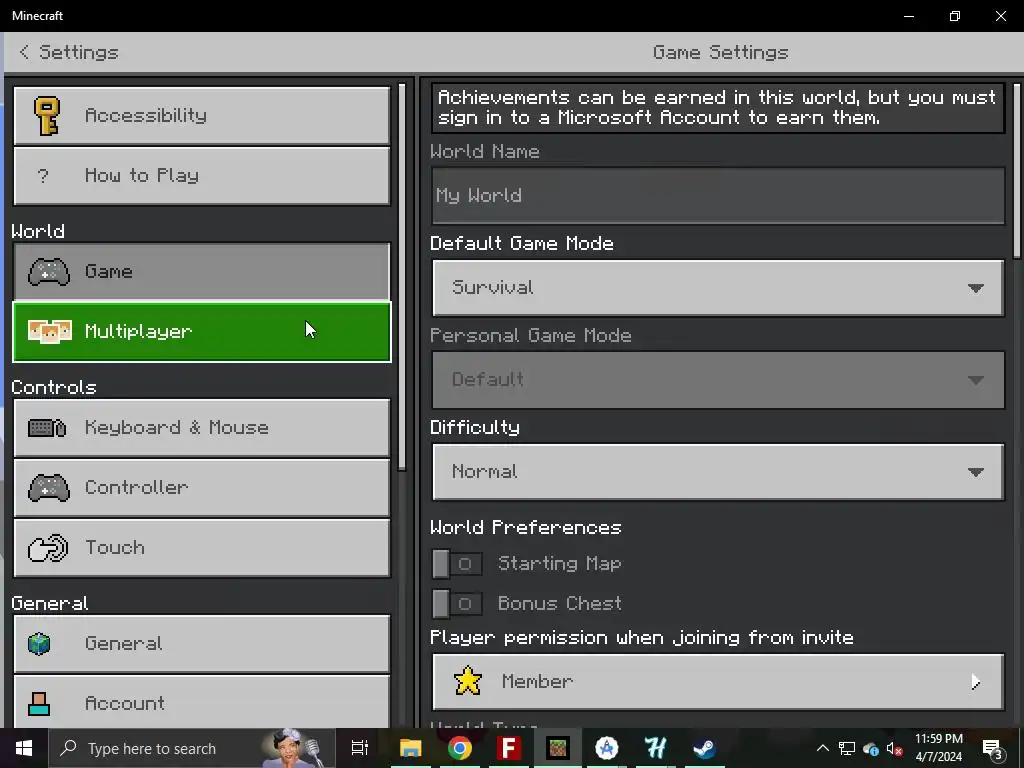Launch Google Chrome from the taskbar

tap(460, 748)
